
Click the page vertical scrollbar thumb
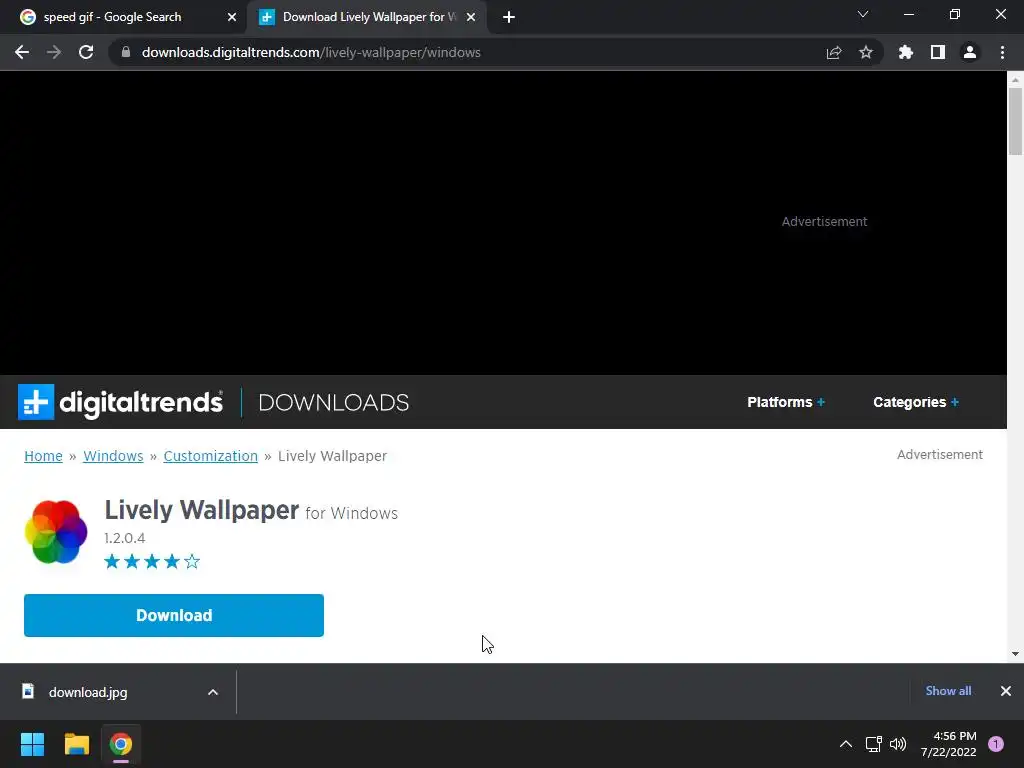1015,121
